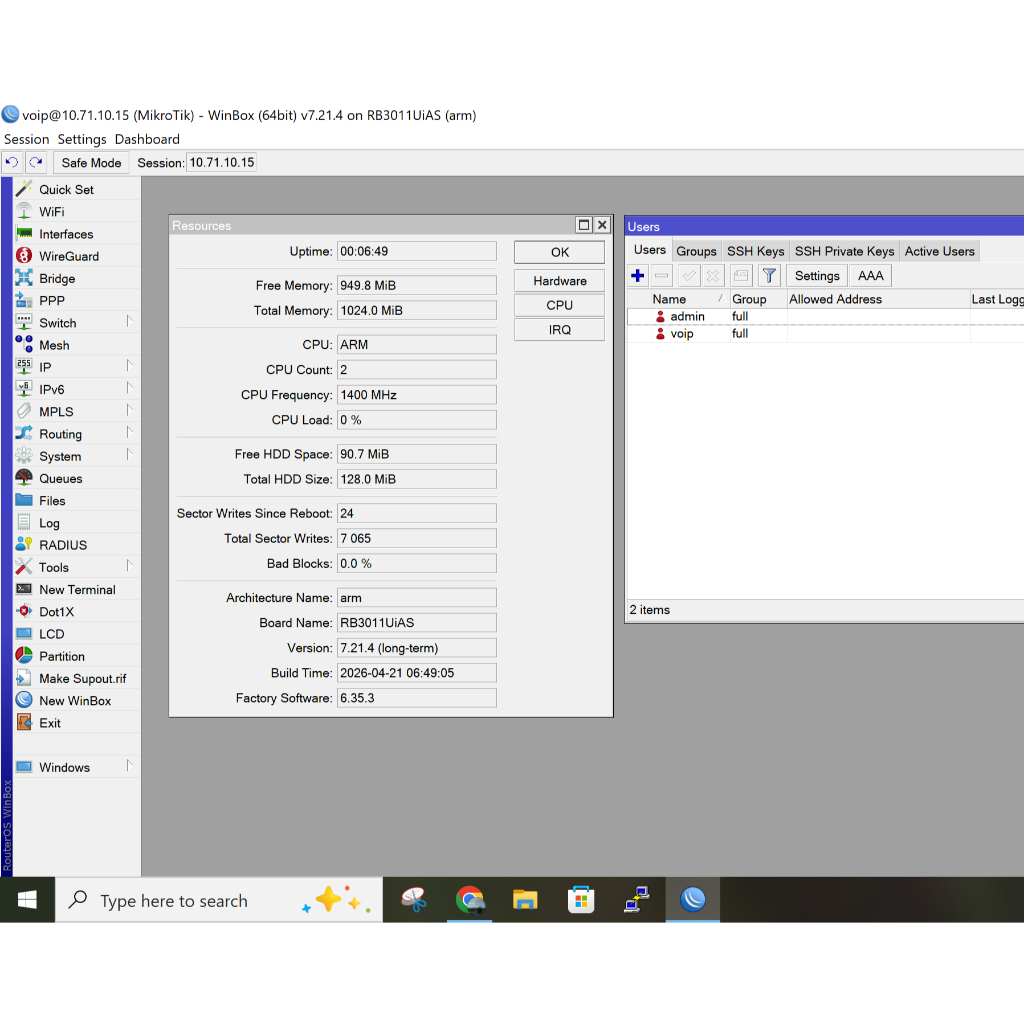Open the Log window
The width and height of the screenshot is (1024, 1024).
(76, 522)
